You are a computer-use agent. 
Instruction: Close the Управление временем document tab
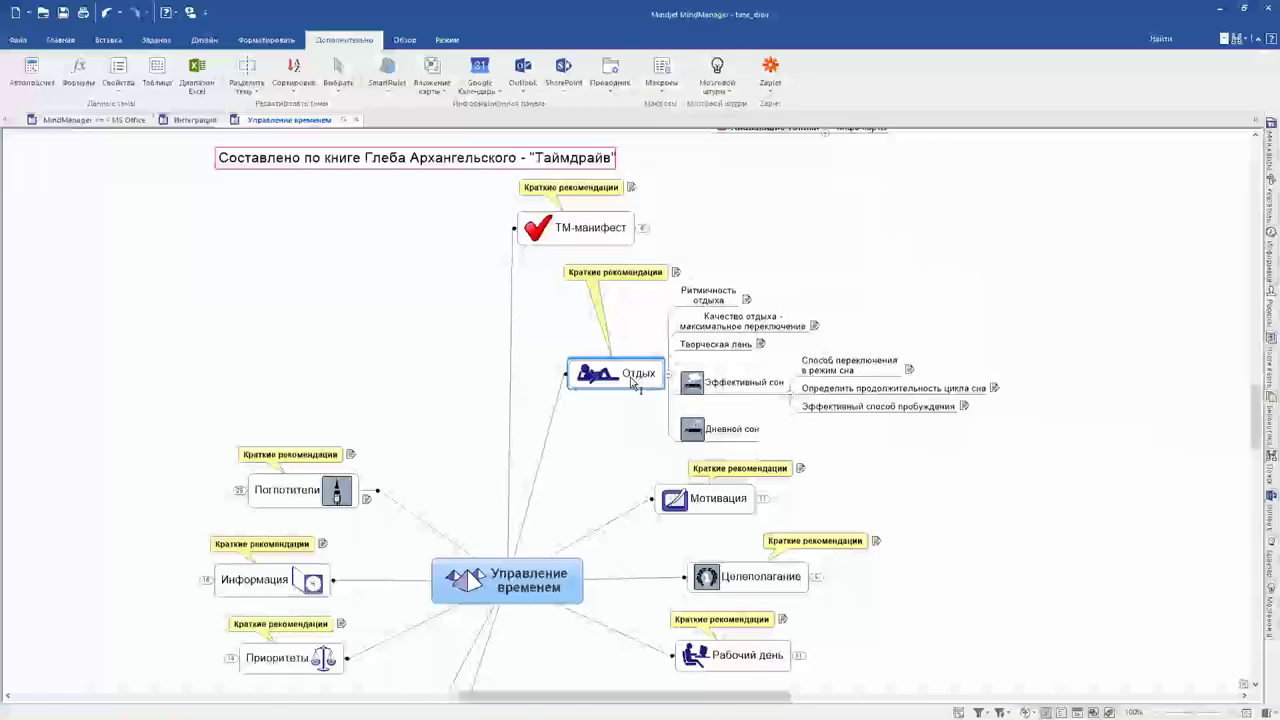coord(357,120)
